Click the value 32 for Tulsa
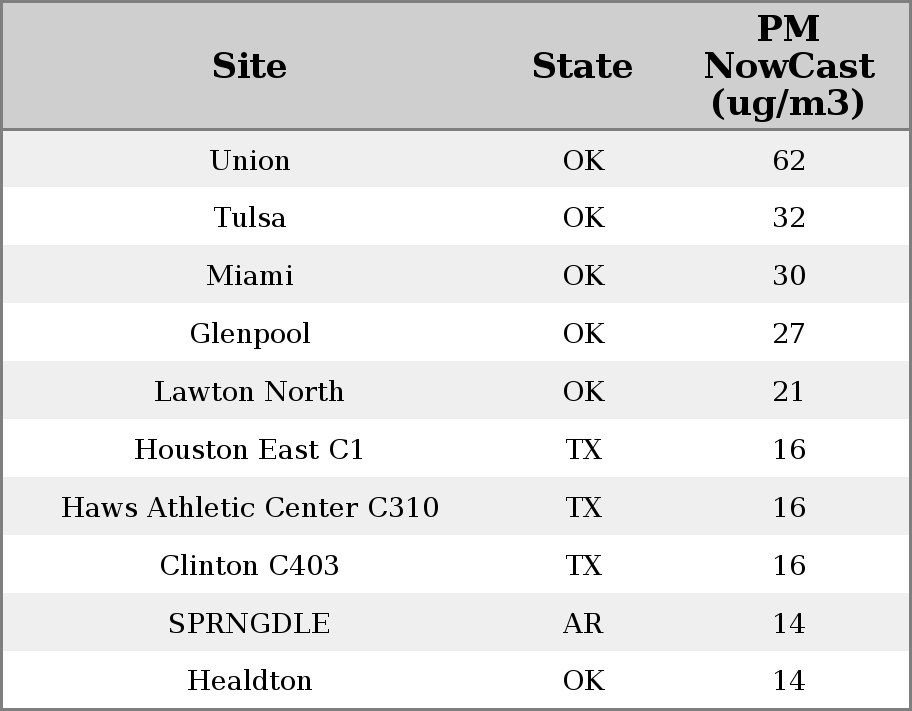912x711 pixels. (789, 217)
